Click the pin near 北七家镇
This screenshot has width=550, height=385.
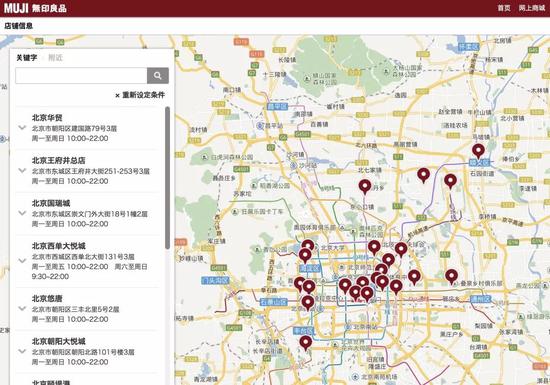click(x=365, y=187)
